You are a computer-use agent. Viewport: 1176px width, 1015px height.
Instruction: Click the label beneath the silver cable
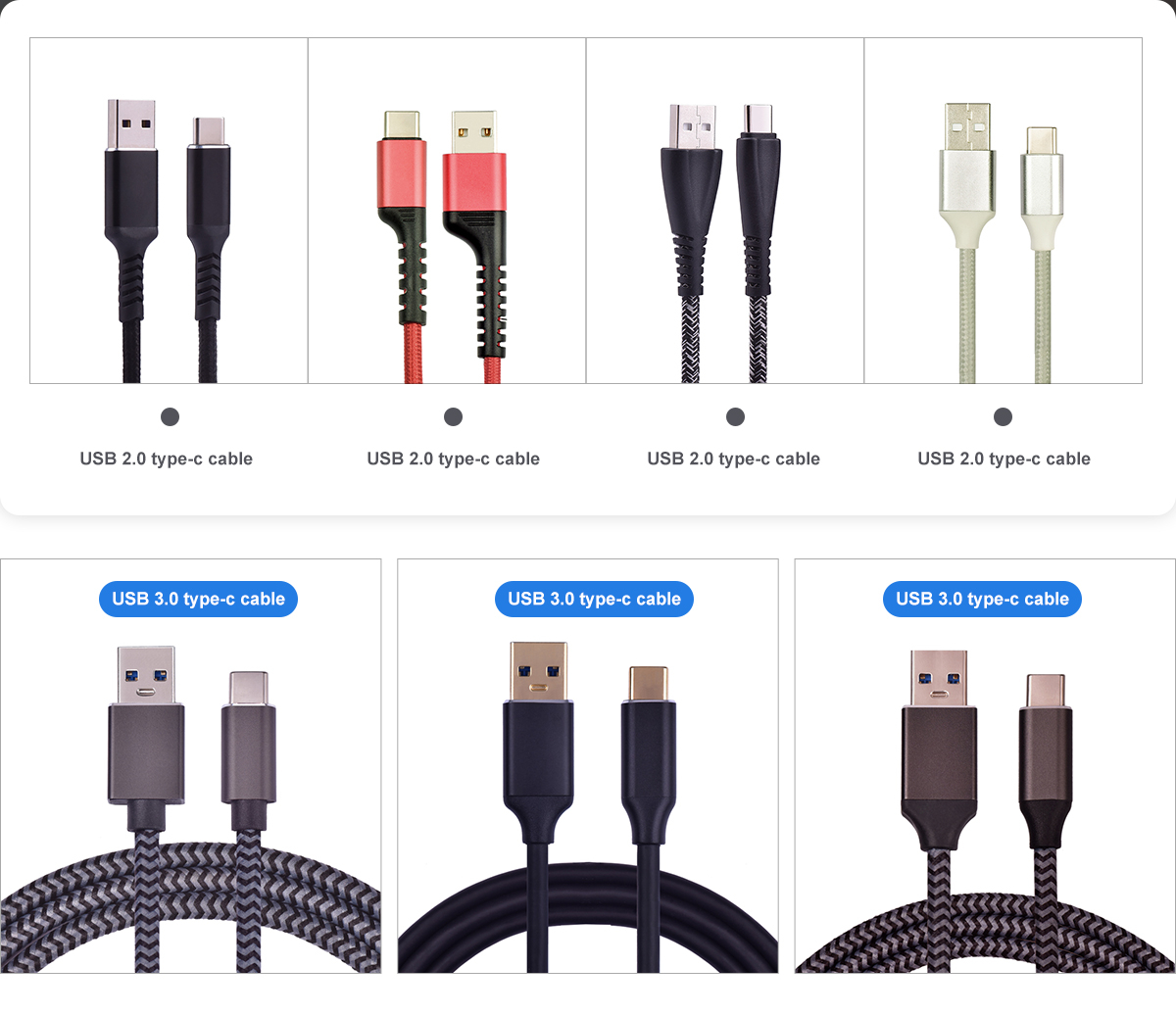[1004, 459]
